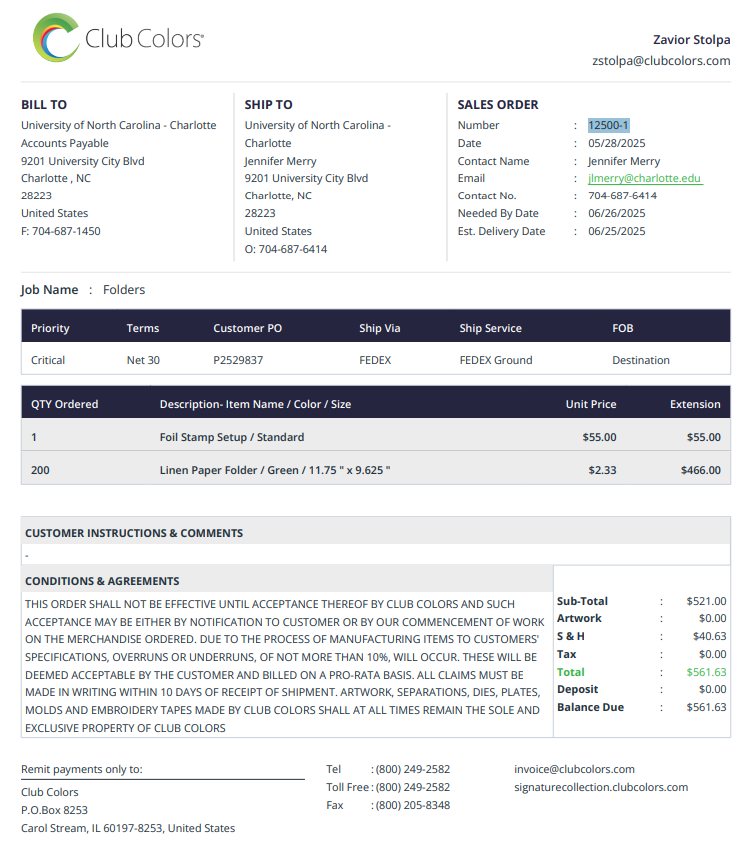Click the name Zavior Stolpa
Screen dimensions: 747x841
coord(691,40)
